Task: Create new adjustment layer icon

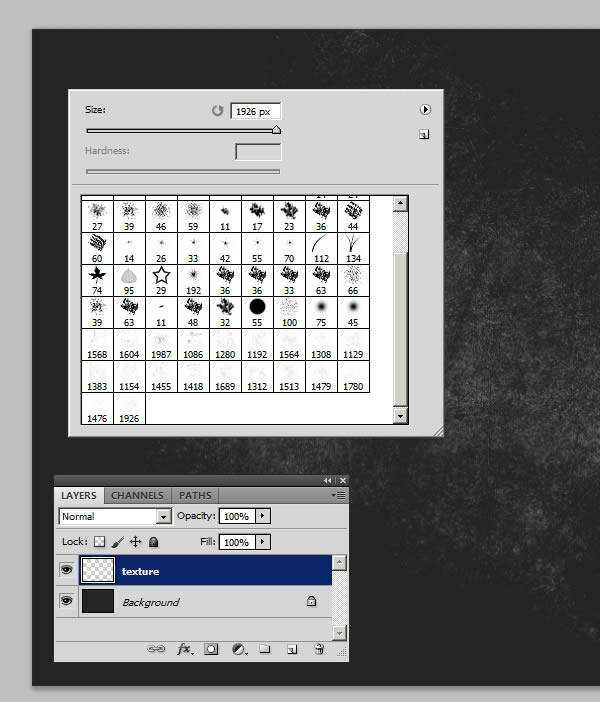Action: tap(239, 649)
